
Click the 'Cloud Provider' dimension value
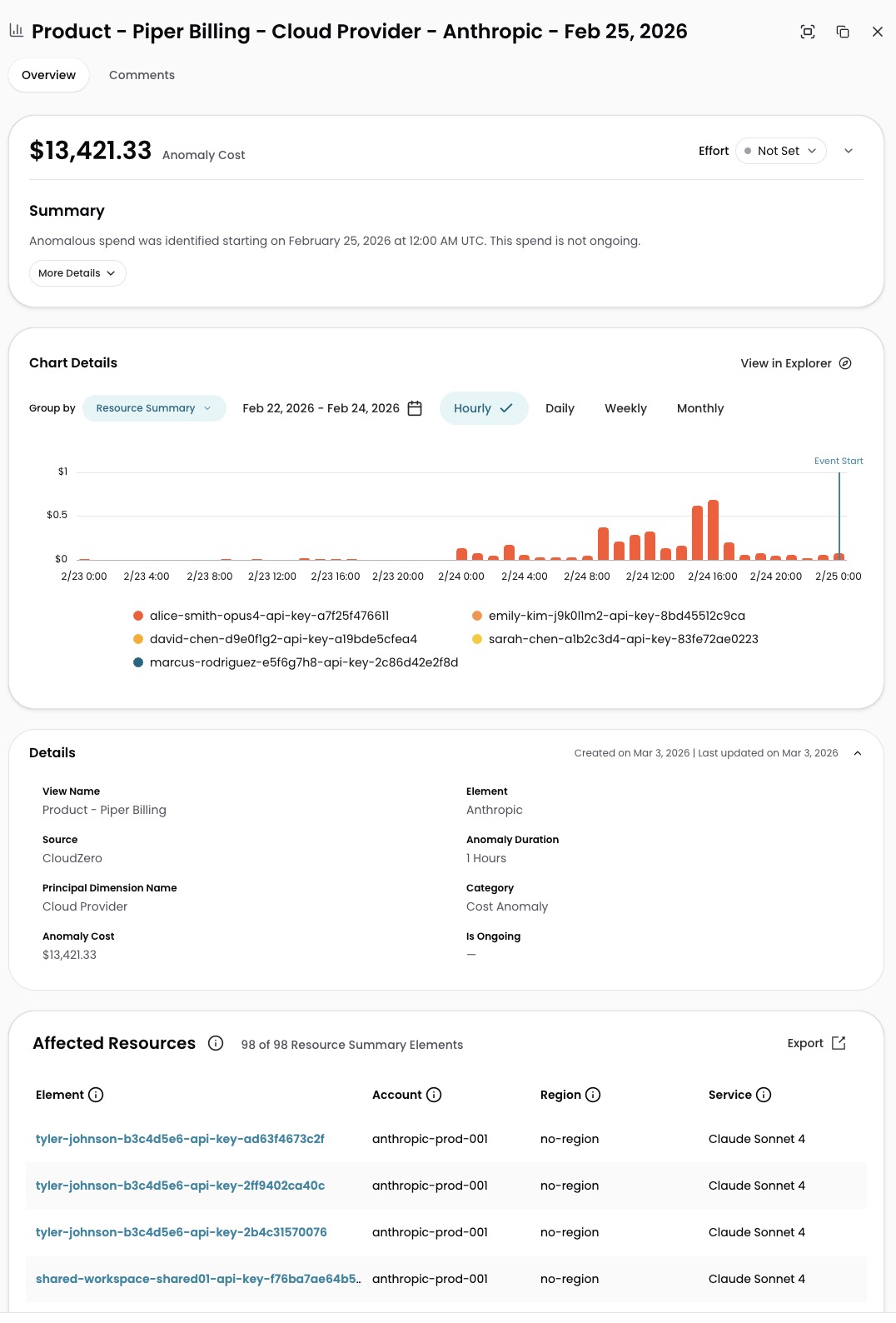tap(85, 906)
